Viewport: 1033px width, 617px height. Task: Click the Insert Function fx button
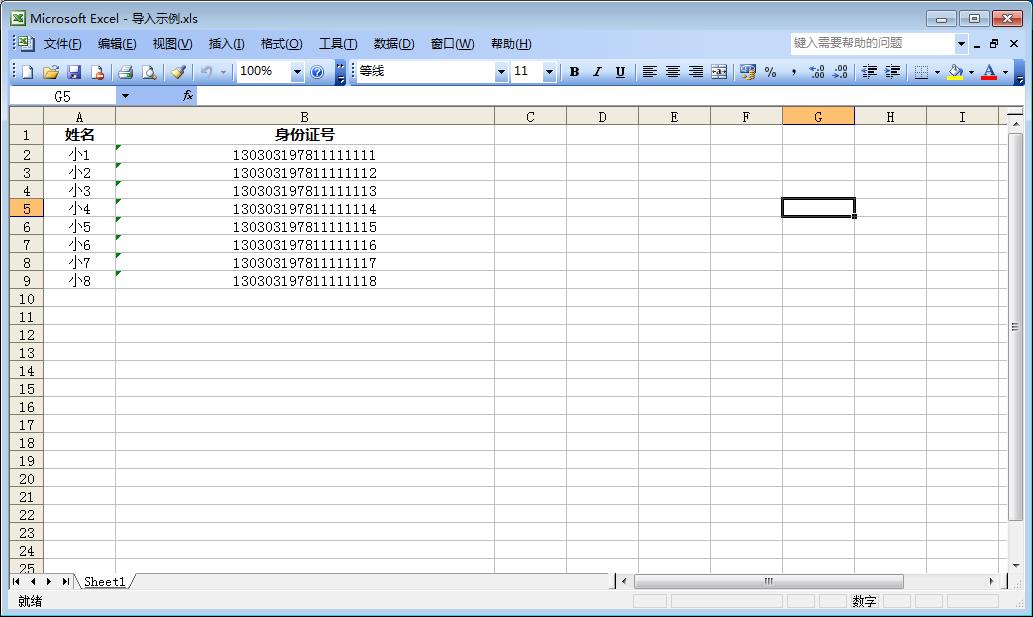click(x=187, y=96)
